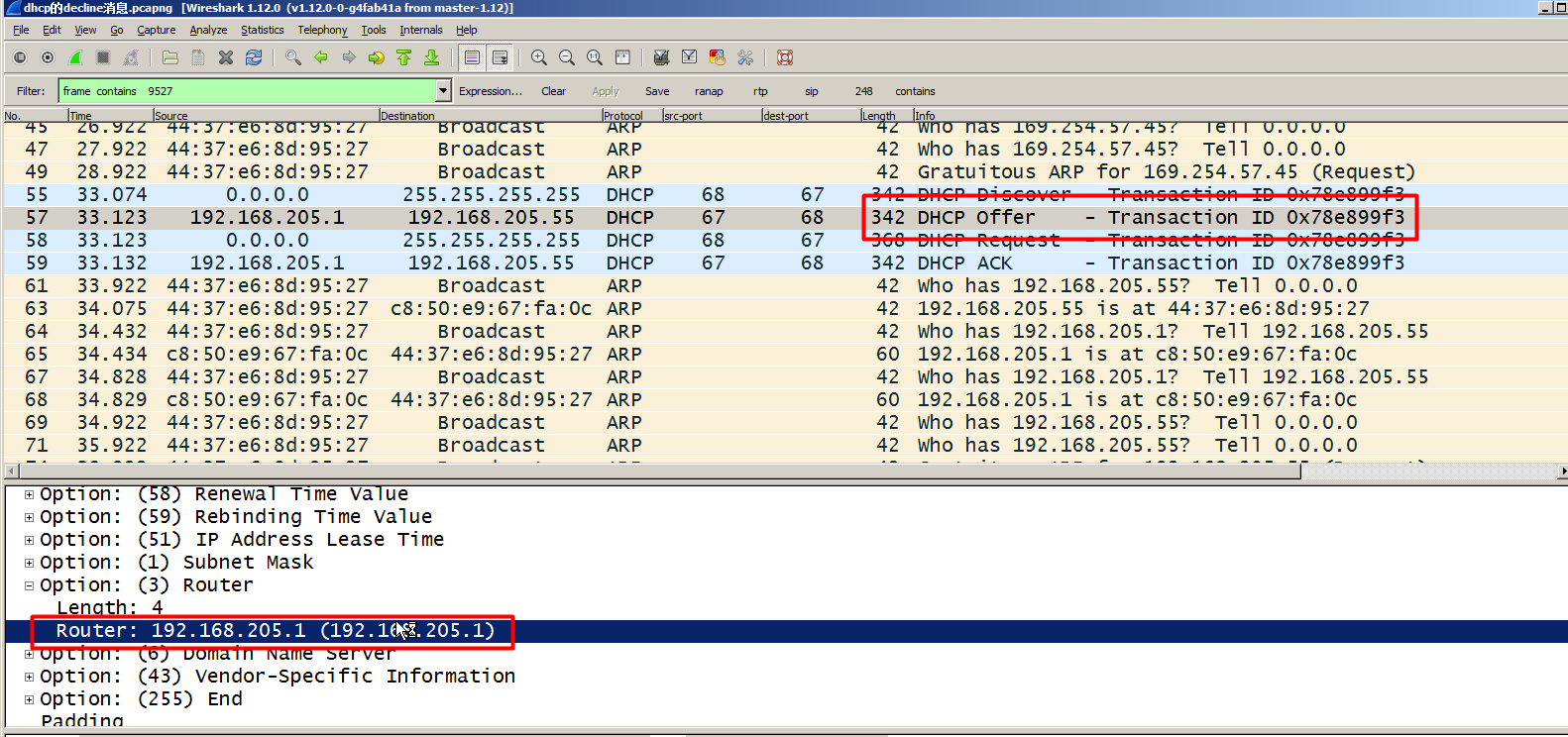
Task: Expand Option (58) Renewal Time Value
Action: [29, 494]
